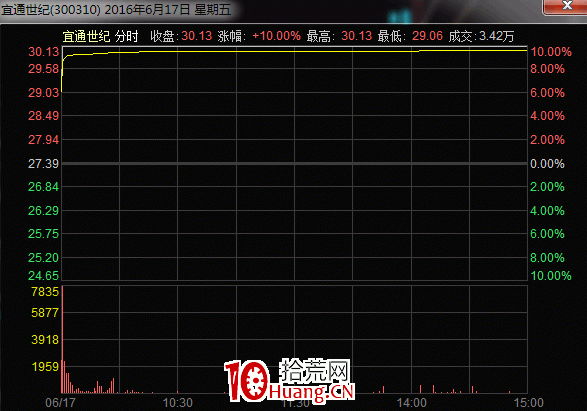This screenshot has width=587, height=411.
Task: Click price axis label 24.65
Action: (44, 276)
